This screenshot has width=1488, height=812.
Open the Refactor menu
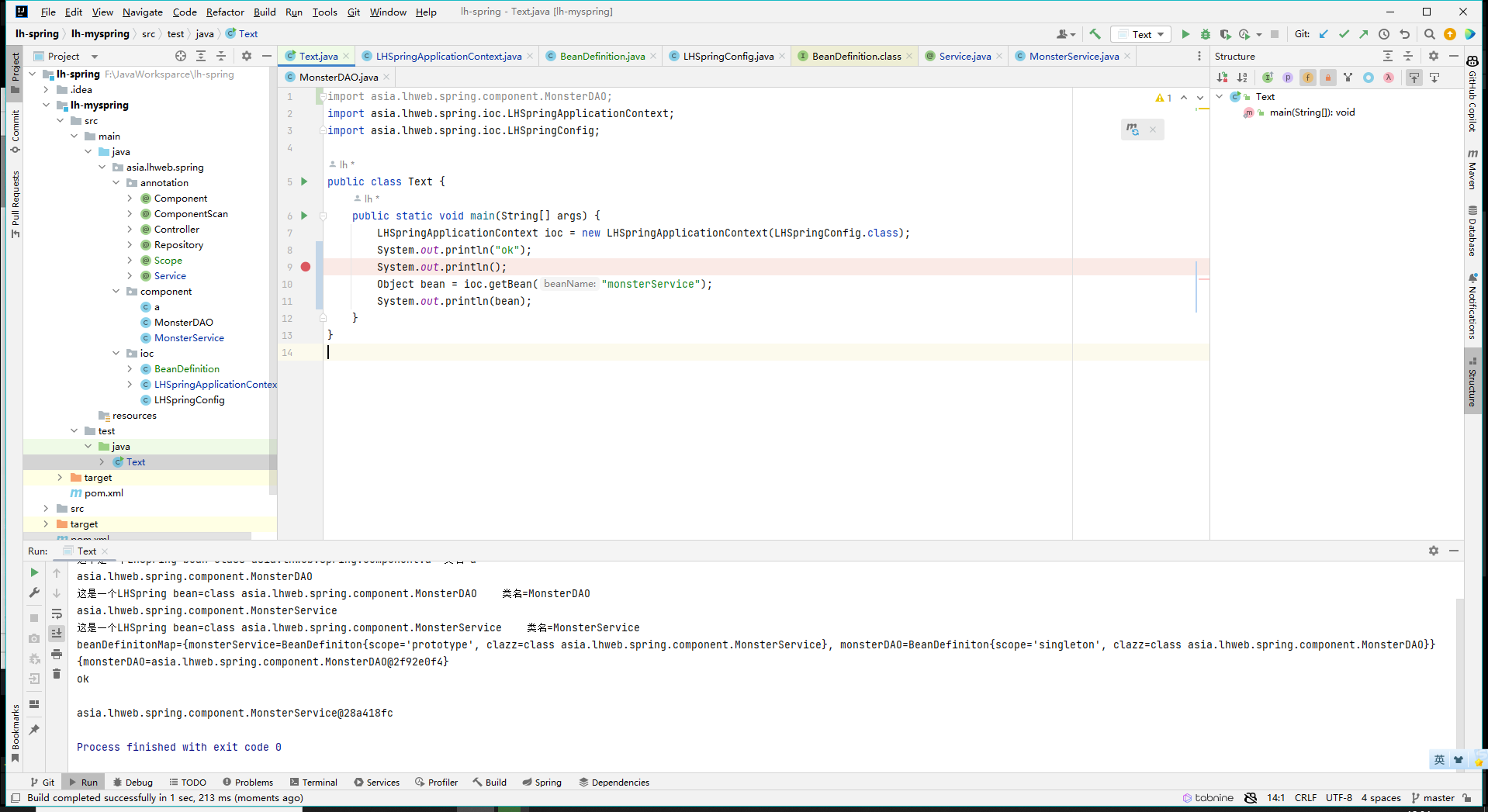(x=225, y=12)
